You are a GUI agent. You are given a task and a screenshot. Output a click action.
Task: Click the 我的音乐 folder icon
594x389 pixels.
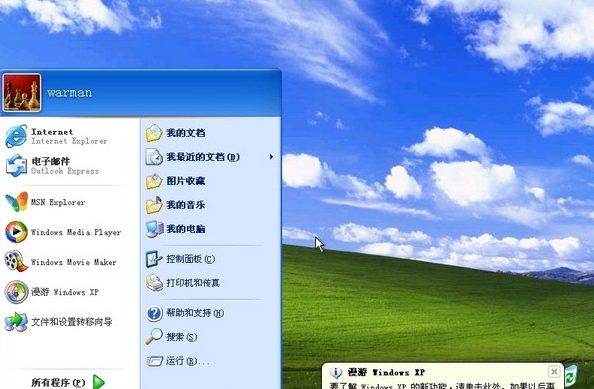point(154,205)
